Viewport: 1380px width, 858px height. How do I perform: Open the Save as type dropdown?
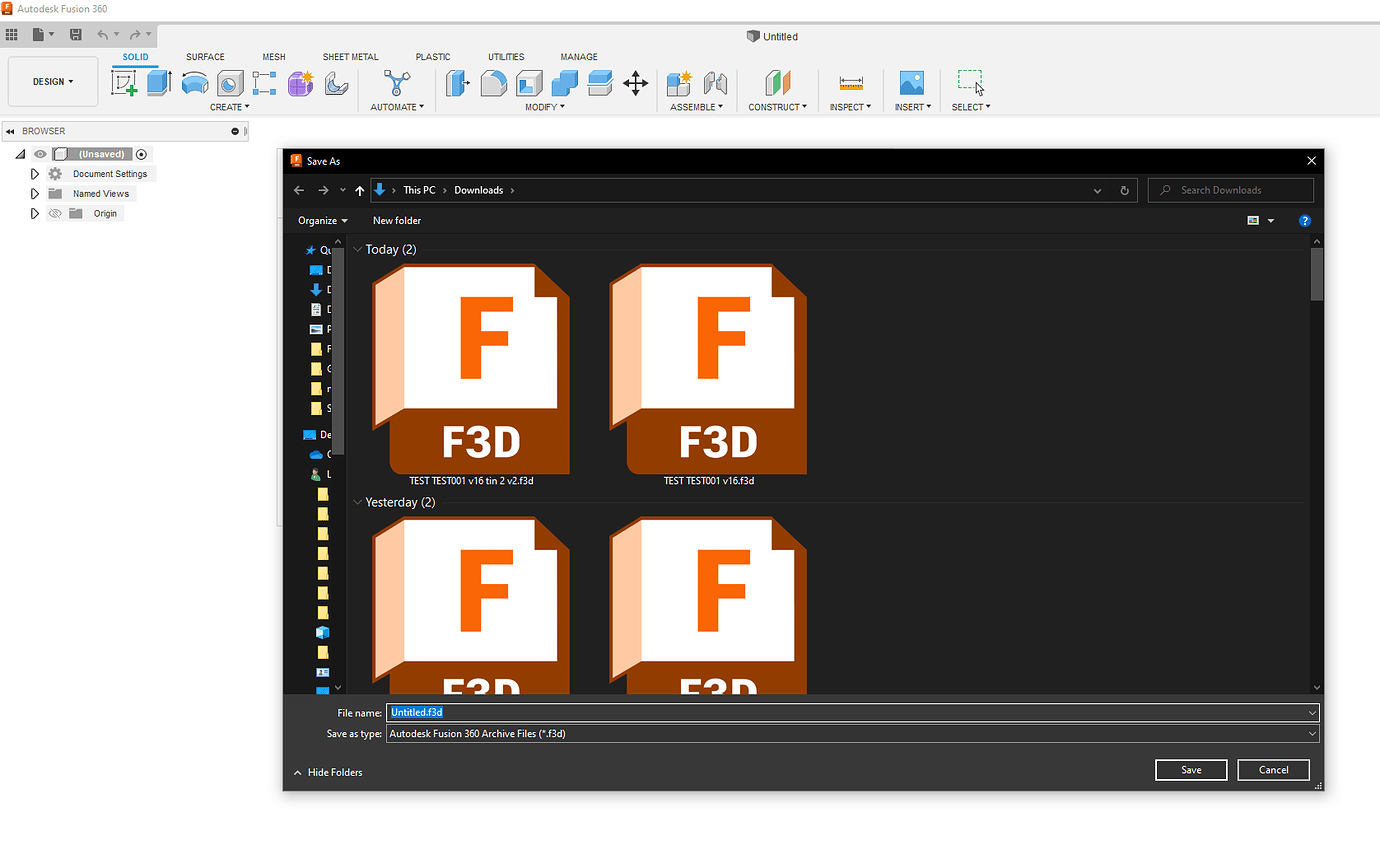(1309, 733)
